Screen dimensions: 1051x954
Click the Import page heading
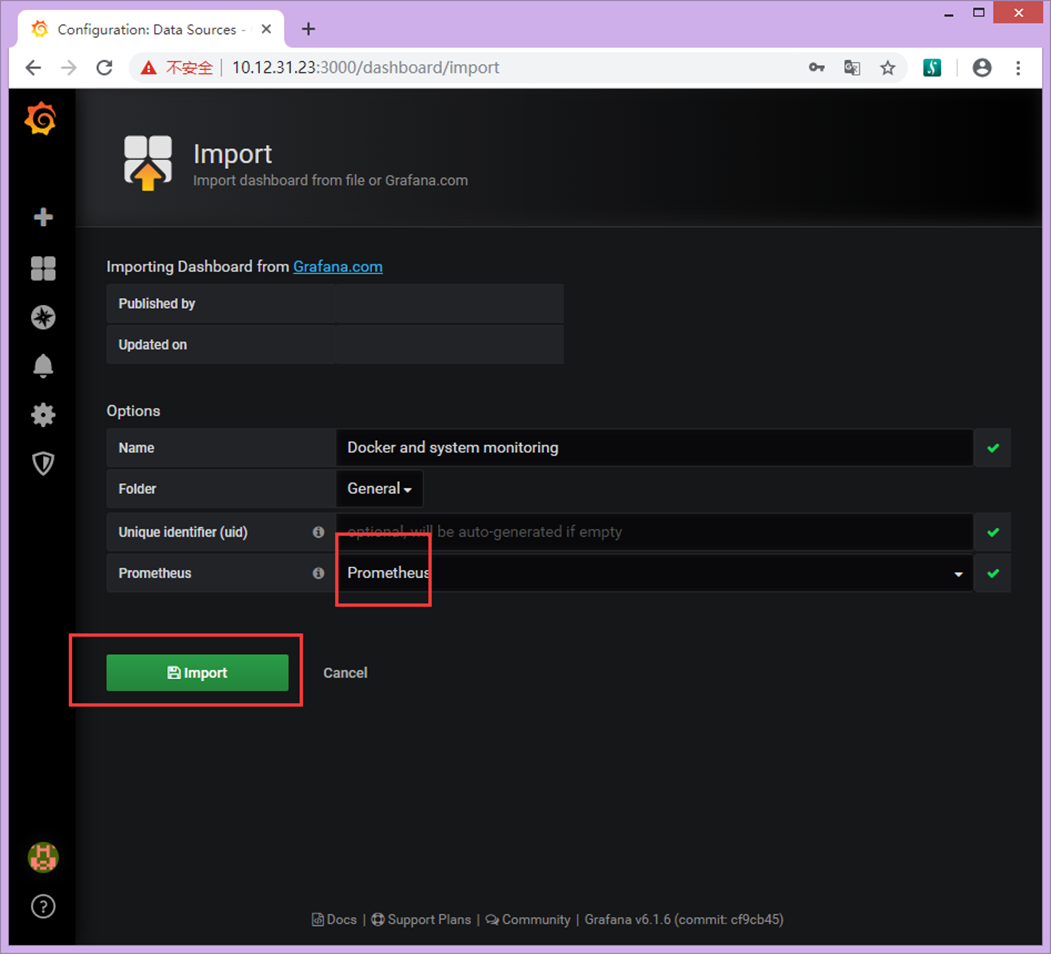[233, 154]
